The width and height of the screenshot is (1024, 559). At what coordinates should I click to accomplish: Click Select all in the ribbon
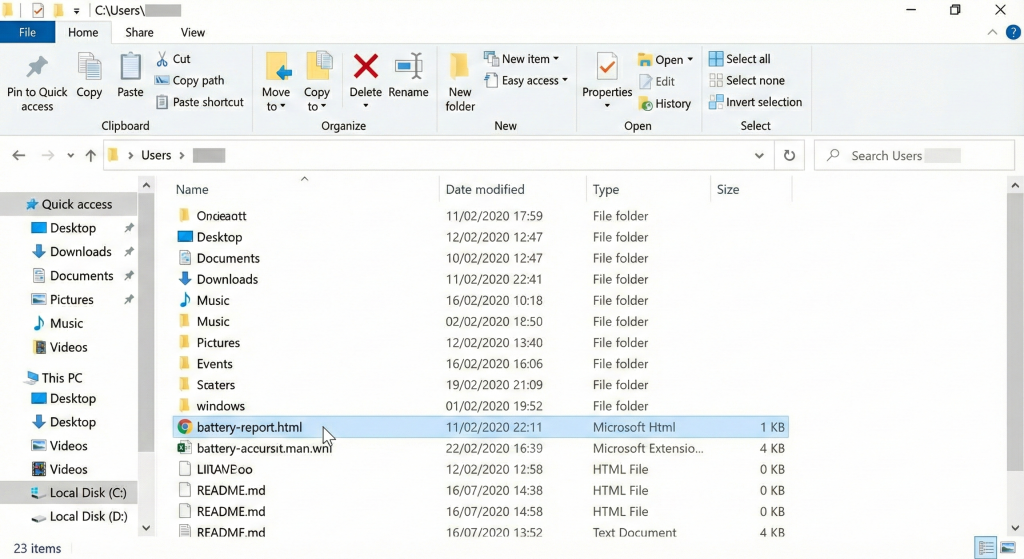click(739, 59)
